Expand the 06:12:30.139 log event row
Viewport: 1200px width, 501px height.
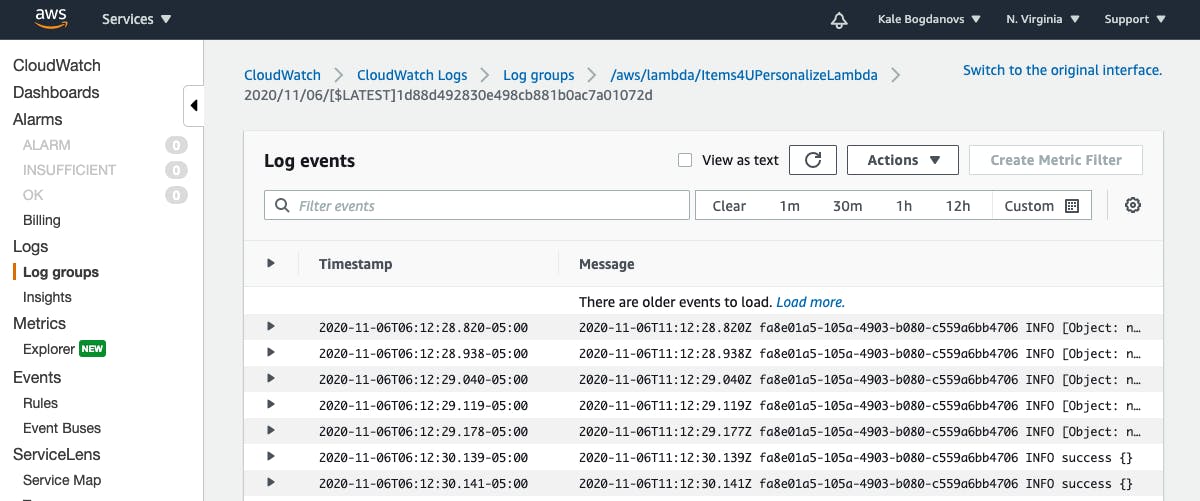(271, 456)
